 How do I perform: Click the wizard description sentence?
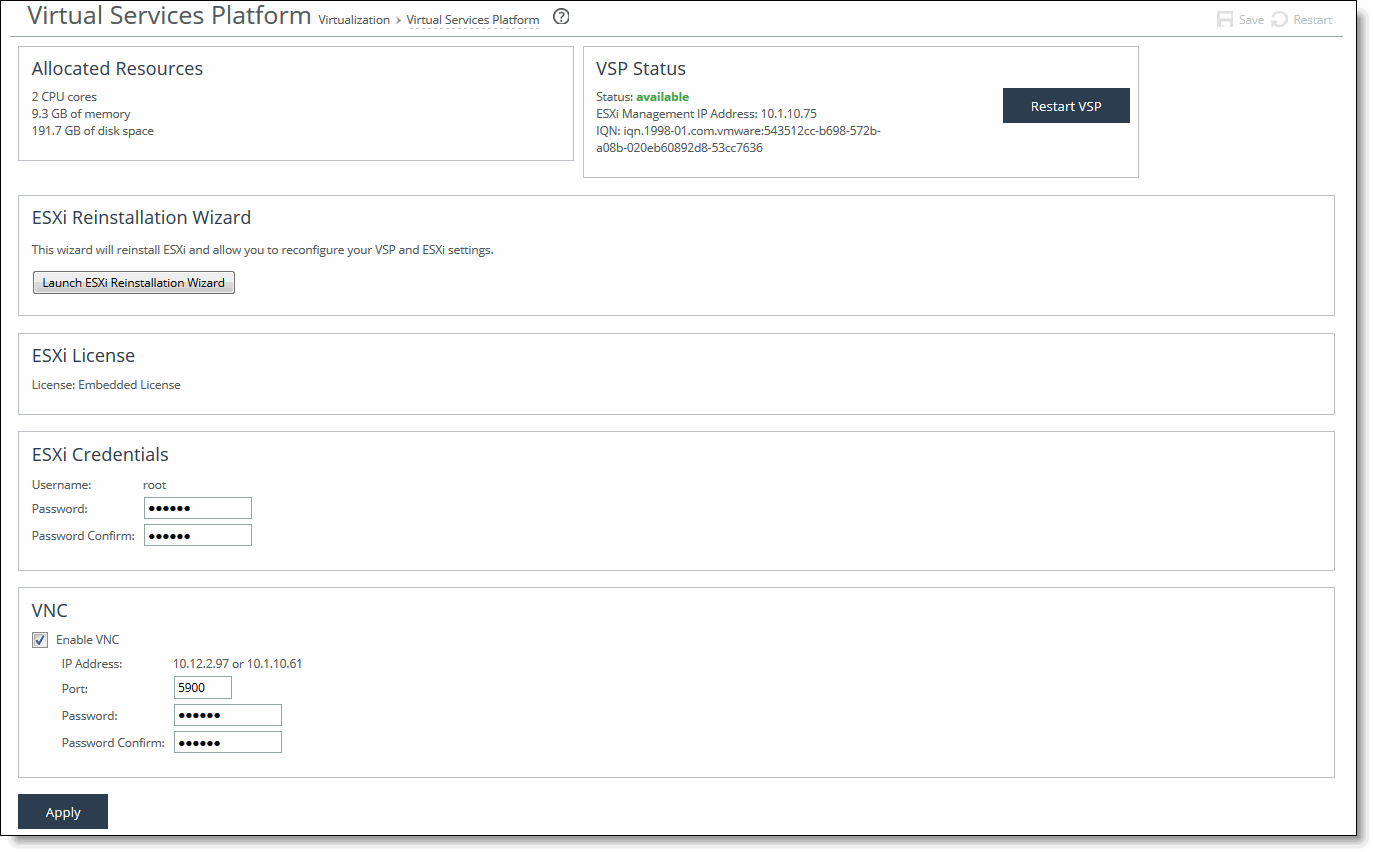click(x=263, y=250)
